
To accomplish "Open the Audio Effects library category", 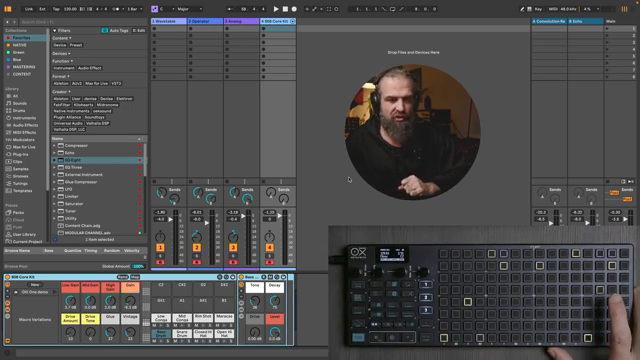I will coord(25,125).
